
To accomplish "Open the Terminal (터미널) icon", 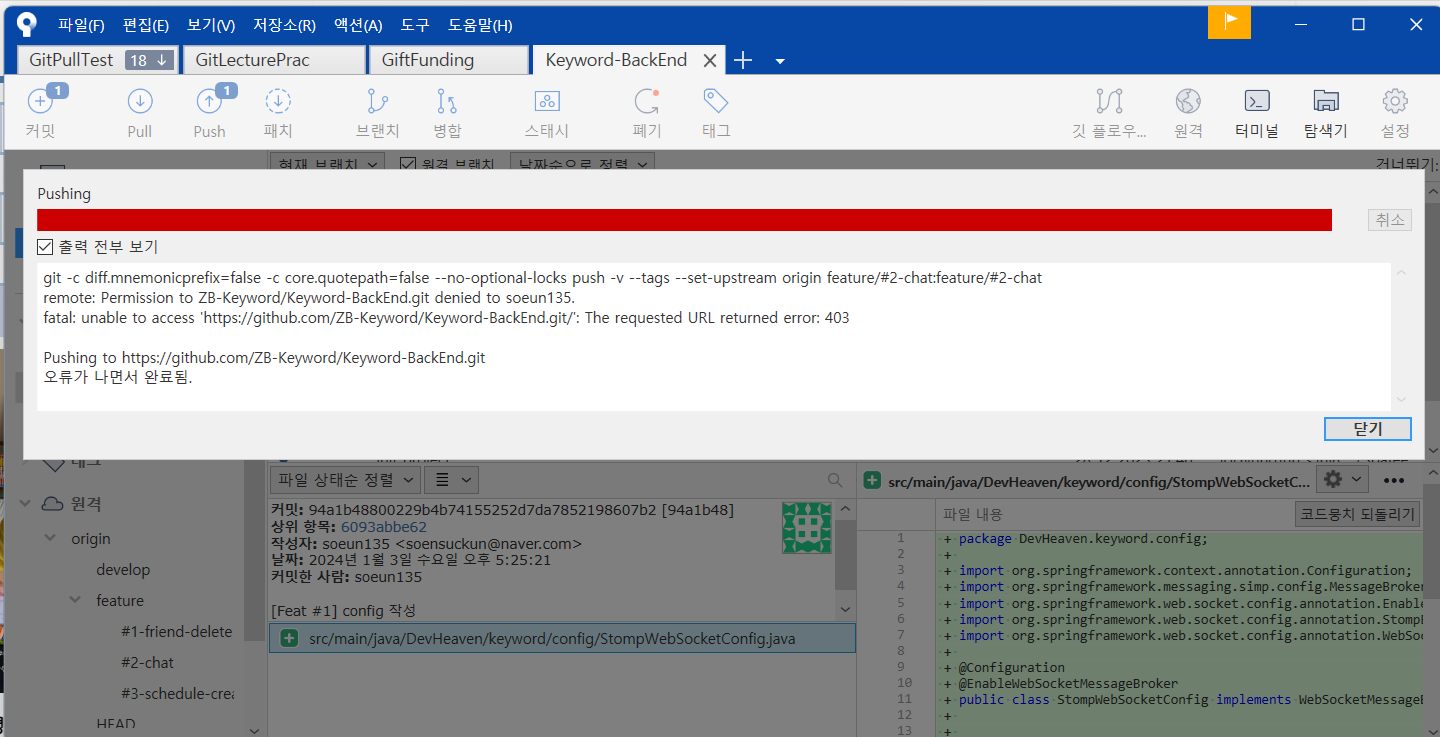I will pos(1257,101).
